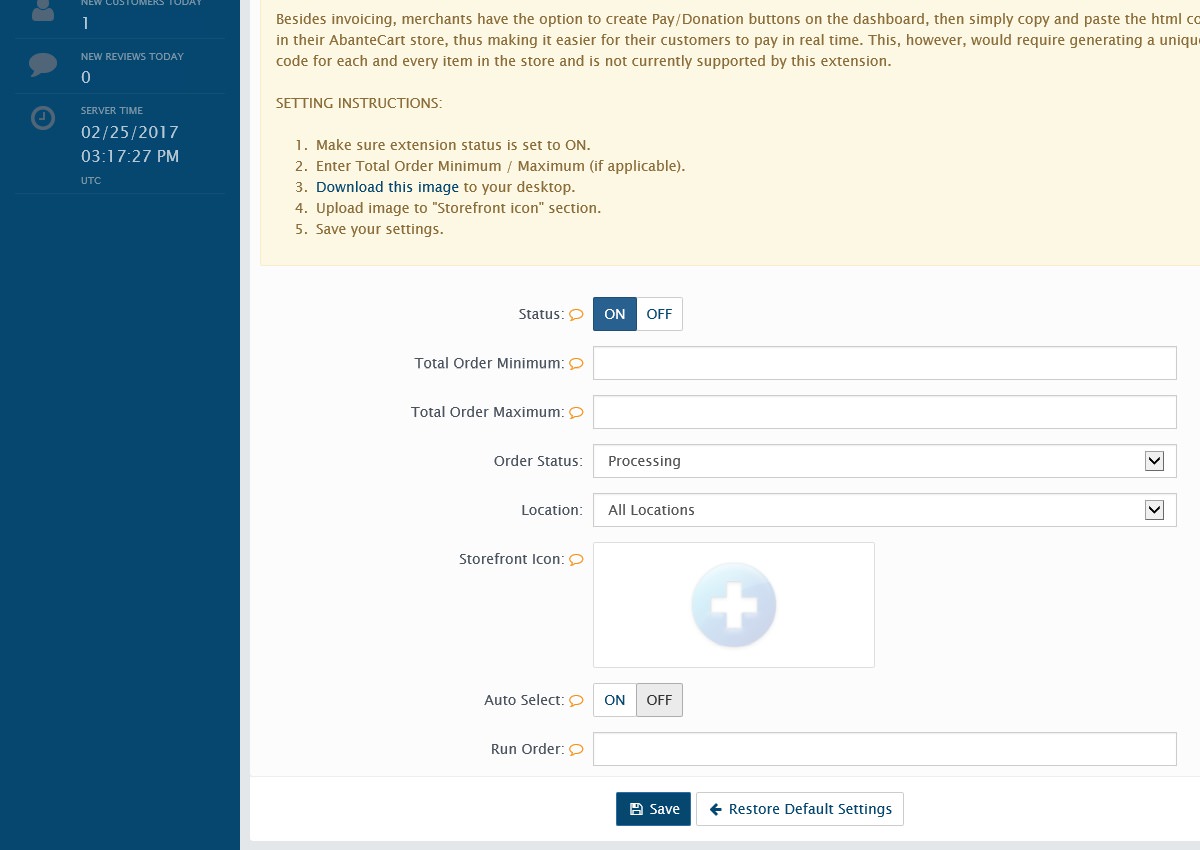The height and width of the screenshot is (850, 1200).
Task: Set Auto Select to OFF
Action: point(659,700)
